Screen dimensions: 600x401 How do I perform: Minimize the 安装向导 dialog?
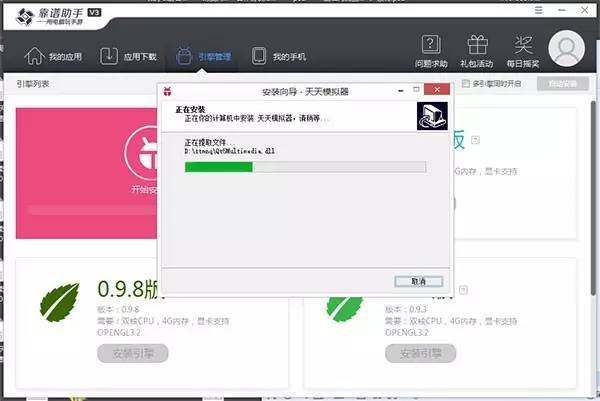click(401, 91)
